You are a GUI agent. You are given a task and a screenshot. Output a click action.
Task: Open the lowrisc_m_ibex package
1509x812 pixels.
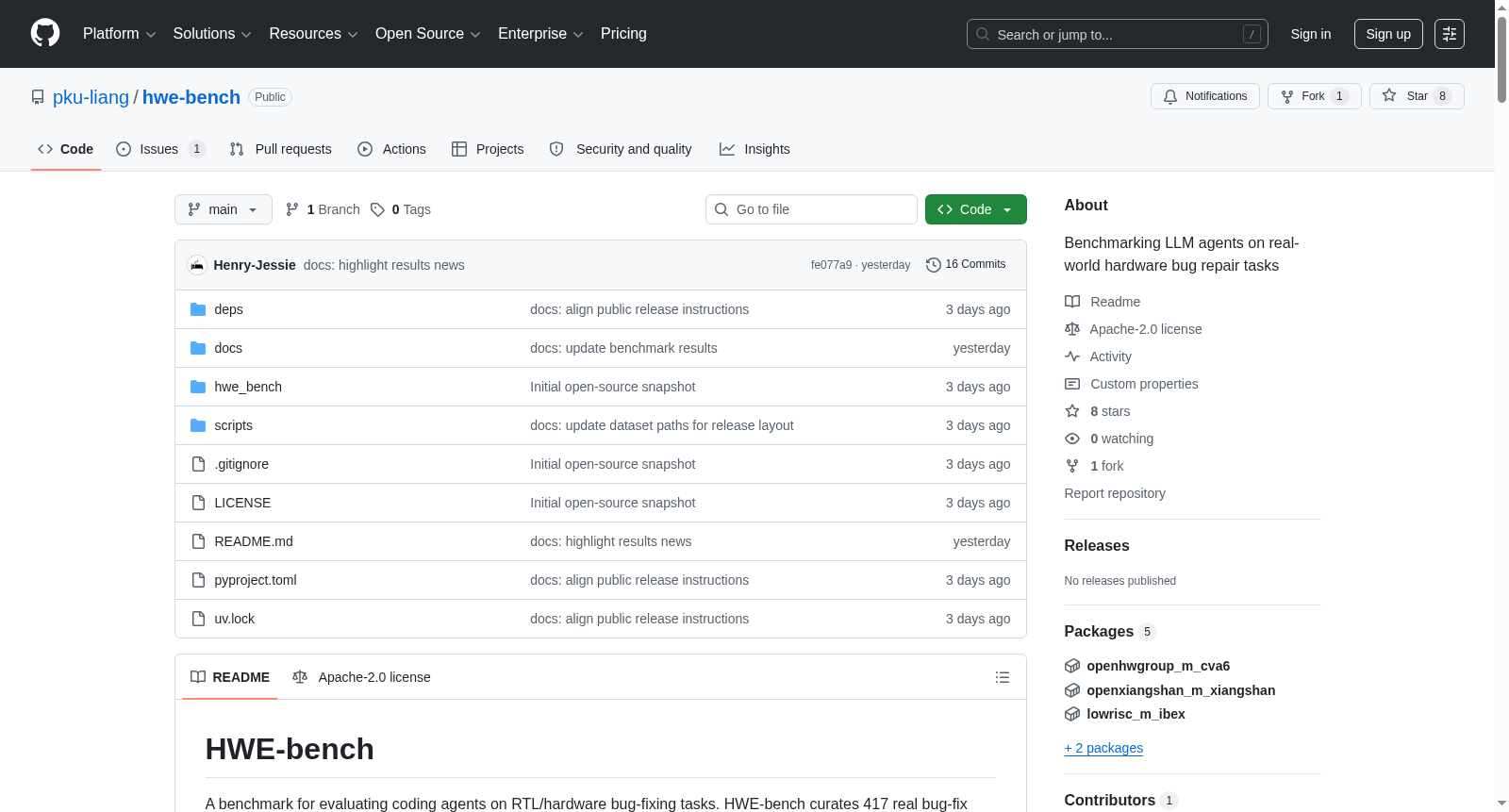click(x=1136, y=714)
